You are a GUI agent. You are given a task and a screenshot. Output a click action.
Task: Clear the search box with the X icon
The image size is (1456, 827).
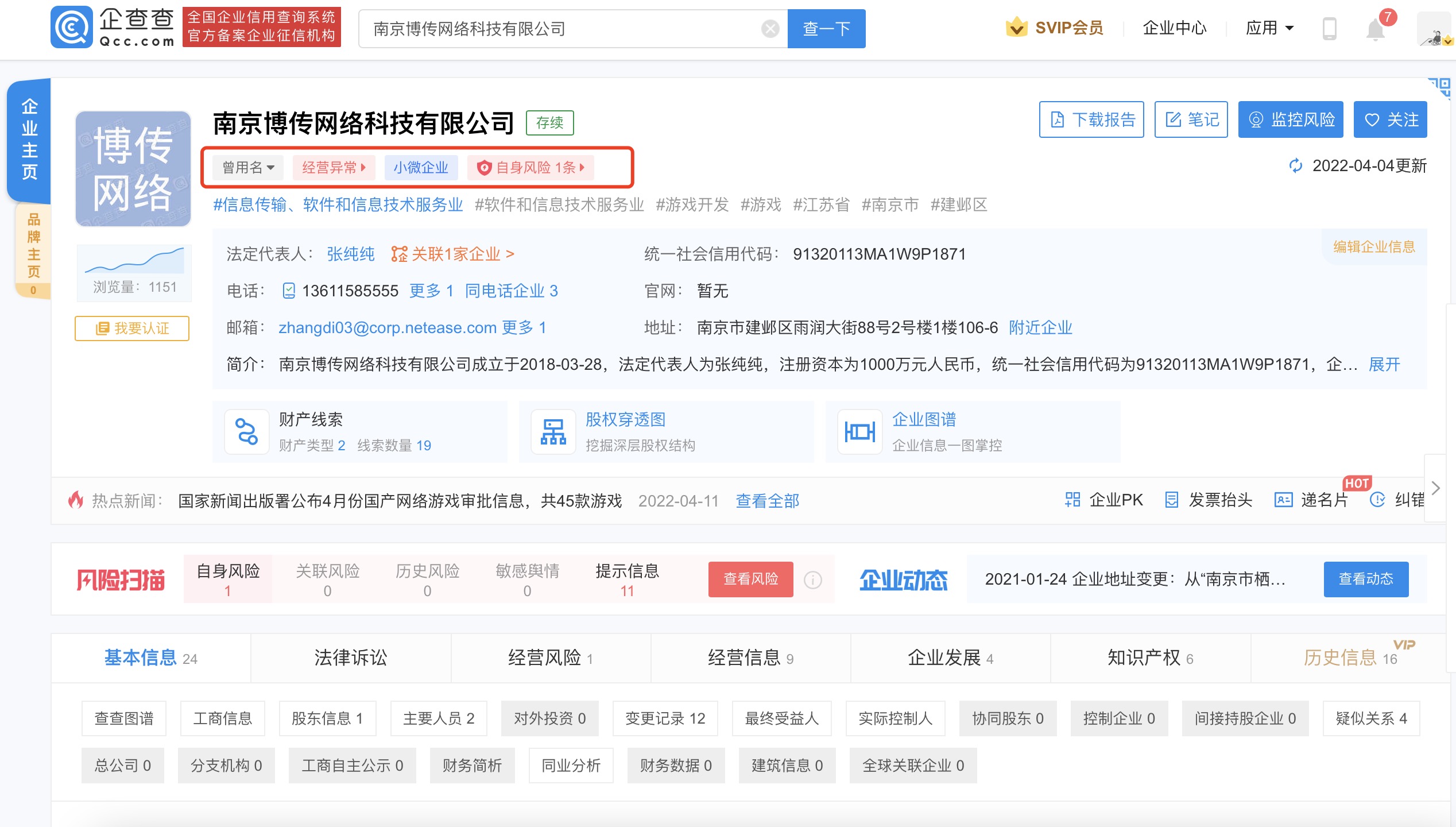[770, 29]
